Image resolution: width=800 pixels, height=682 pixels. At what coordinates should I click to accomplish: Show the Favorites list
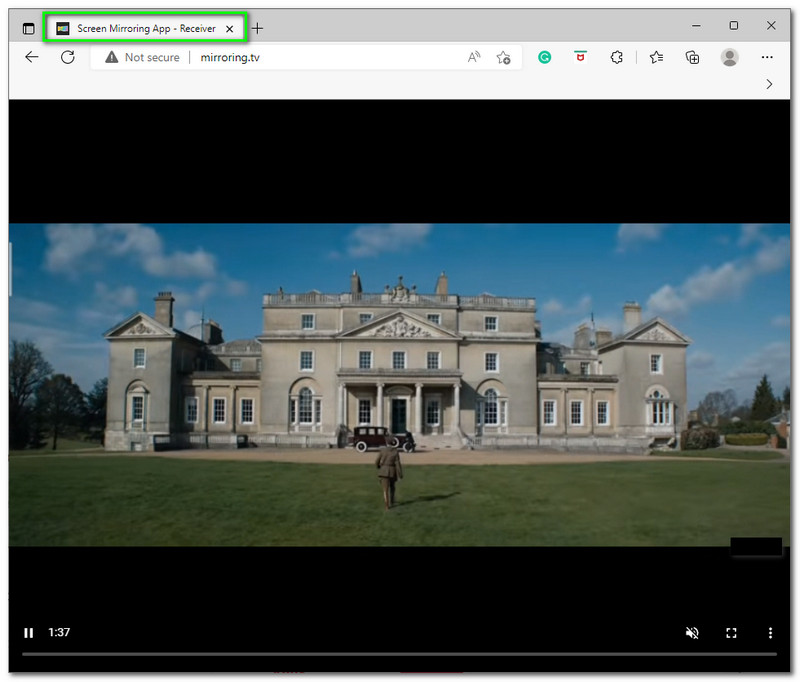click(x=656, y=58)
